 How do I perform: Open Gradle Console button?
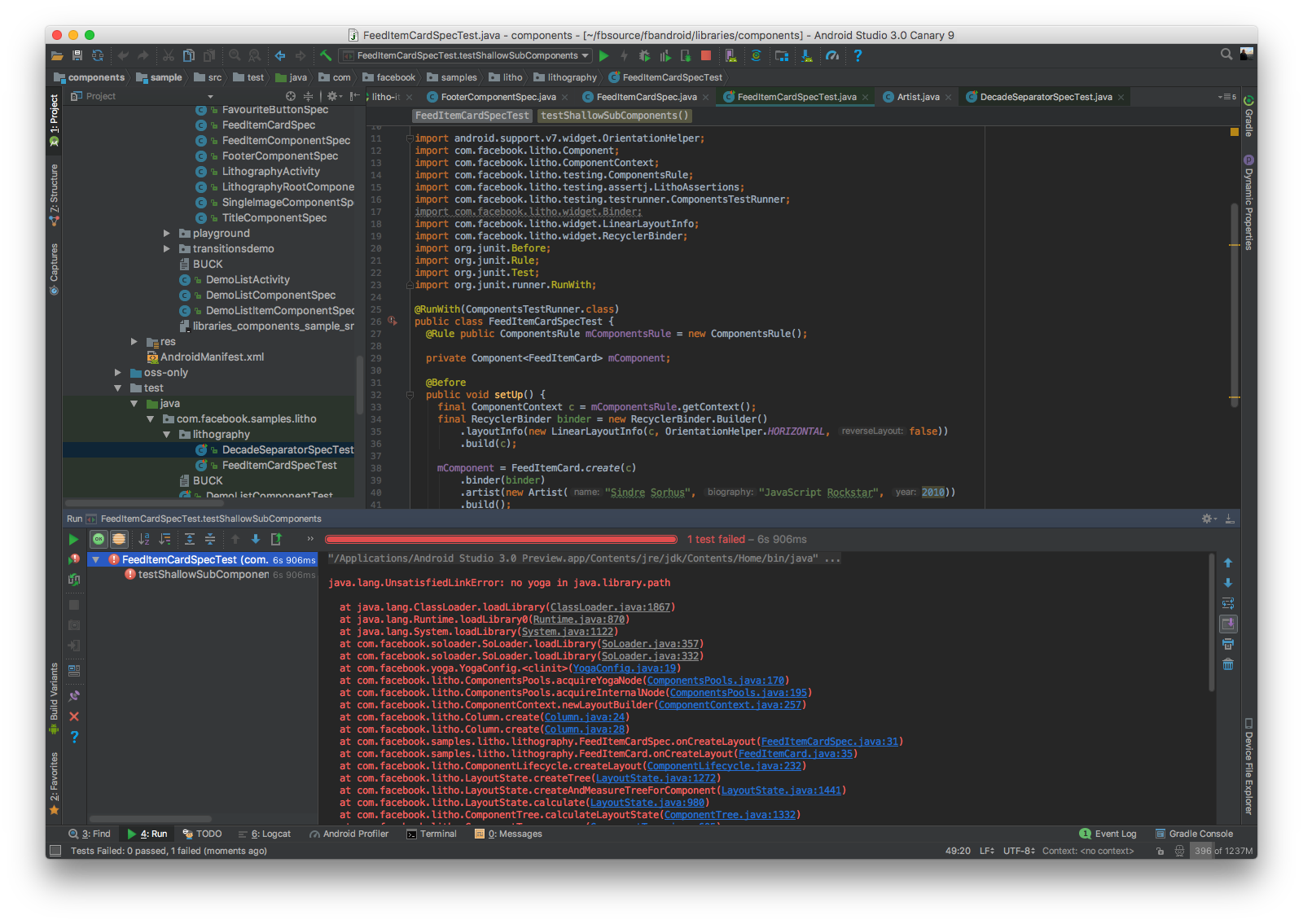tap(1194, 834)
